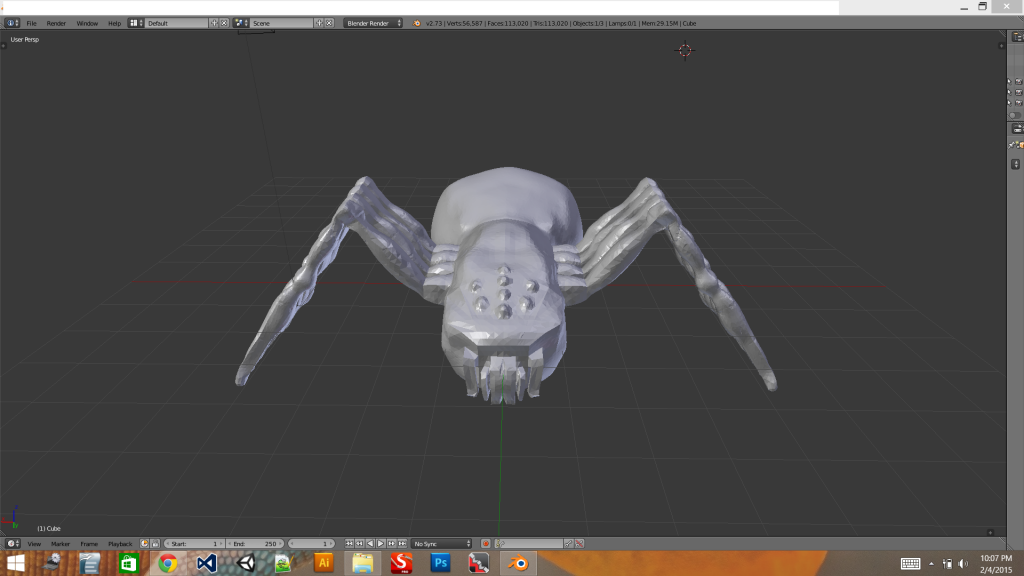Click the Scene name field

[282, 23]
